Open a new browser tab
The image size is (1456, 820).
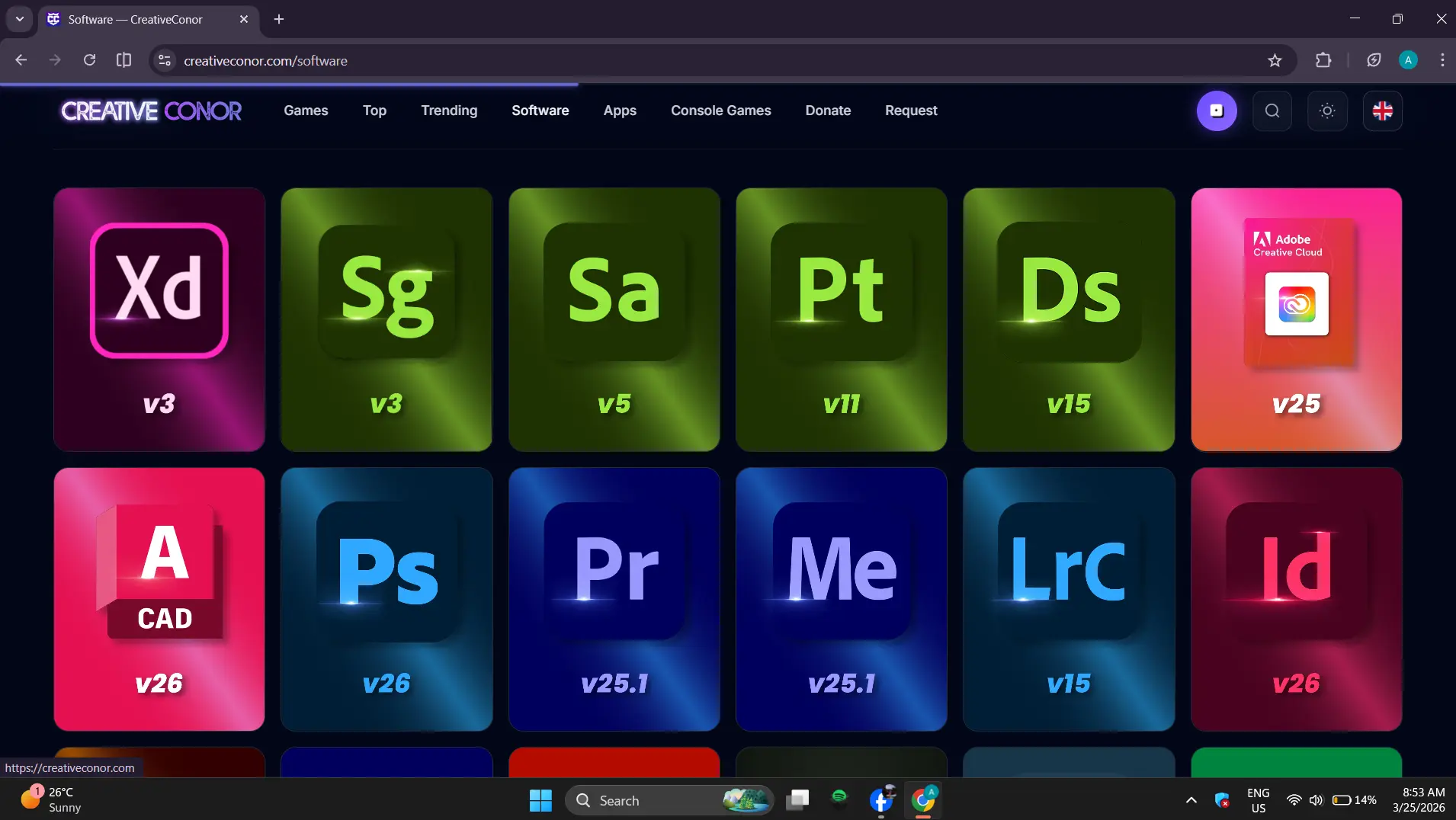pyautogui.click(x=279, y=19)
